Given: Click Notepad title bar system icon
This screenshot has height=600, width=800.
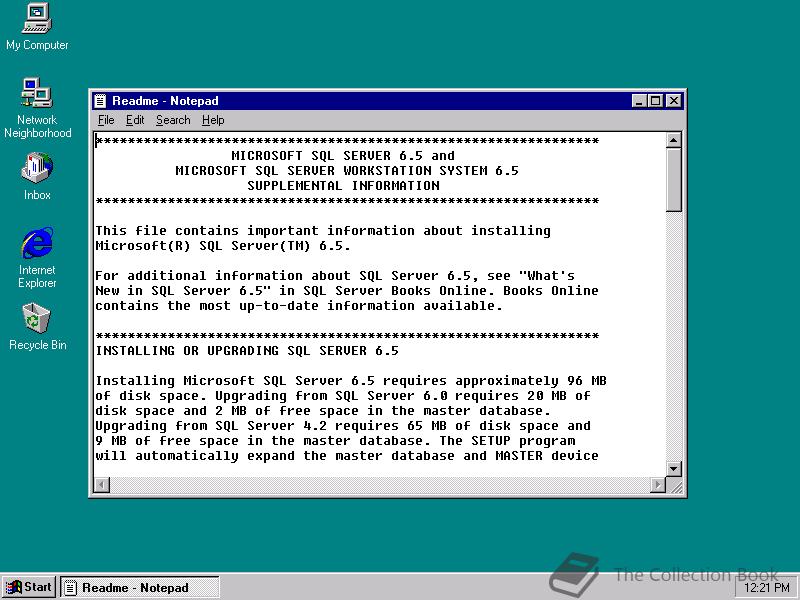Looking at the screenshot, I should (101, 101).
